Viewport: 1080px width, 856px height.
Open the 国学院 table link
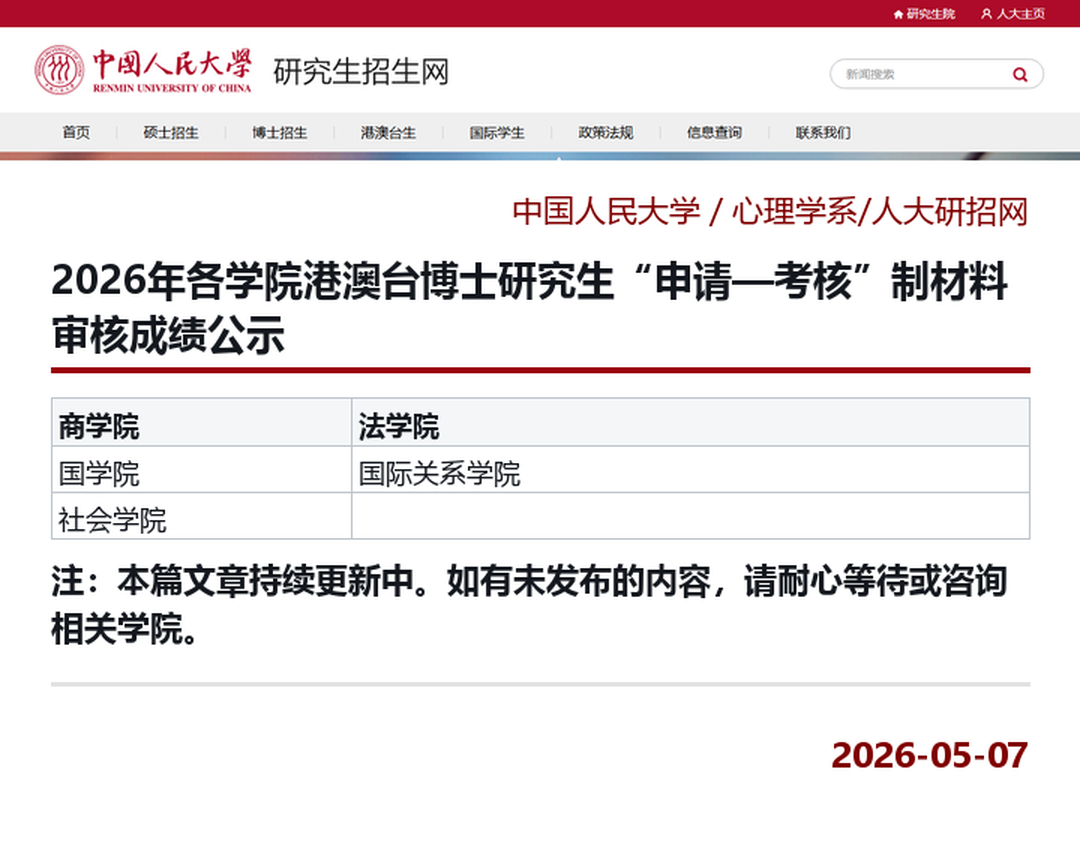[98, 474]
